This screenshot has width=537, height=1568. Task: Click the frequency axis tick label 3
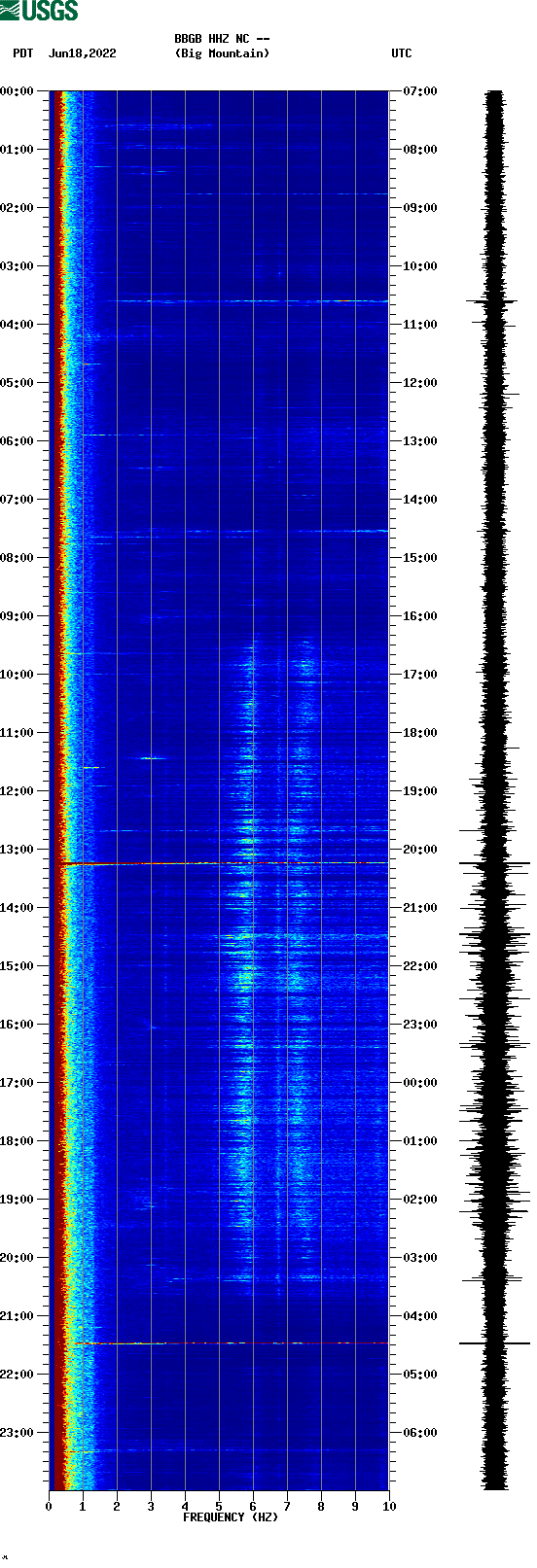click(x=151, y=1507)
